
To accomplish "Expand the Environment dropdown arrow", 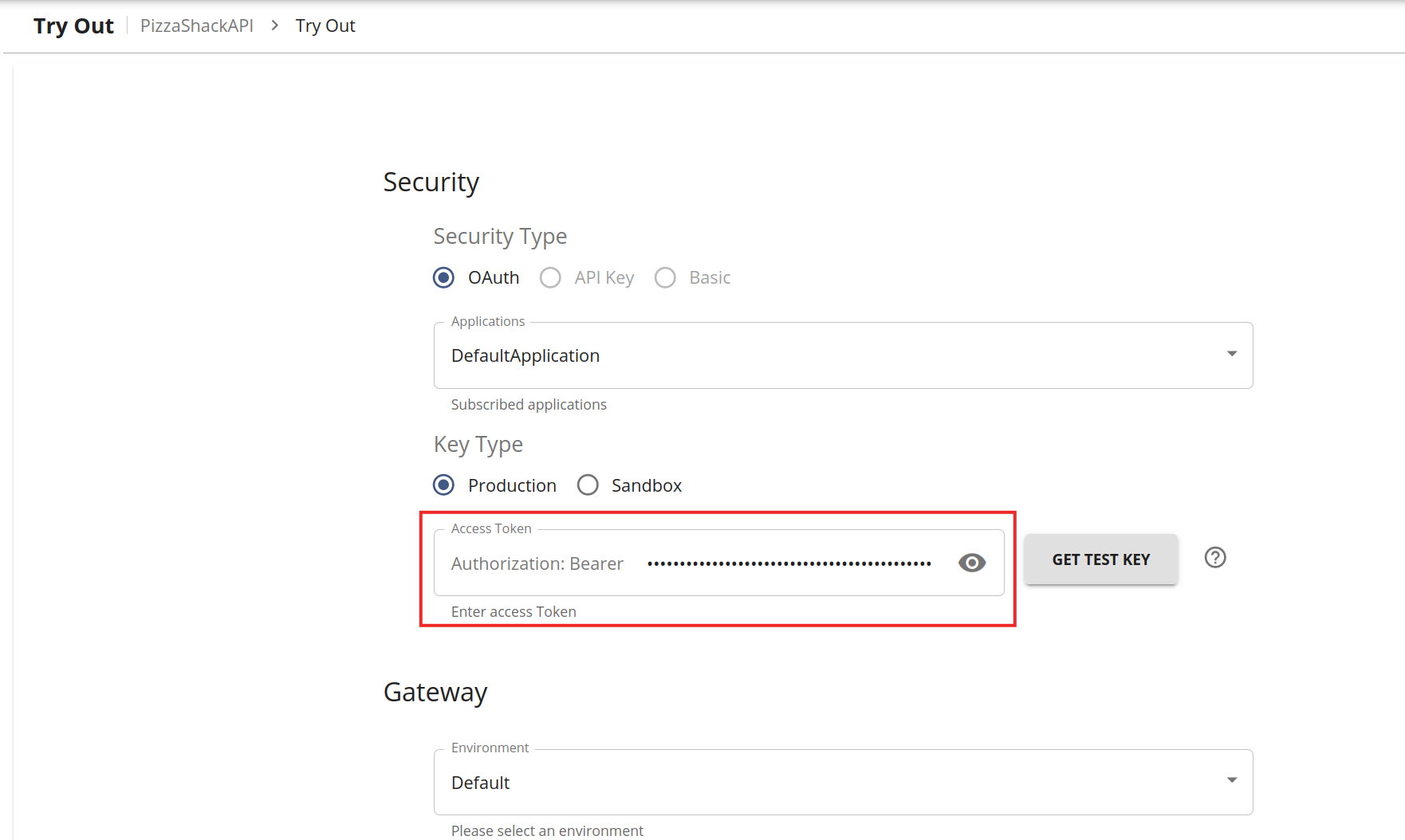I will point(1231,780).
